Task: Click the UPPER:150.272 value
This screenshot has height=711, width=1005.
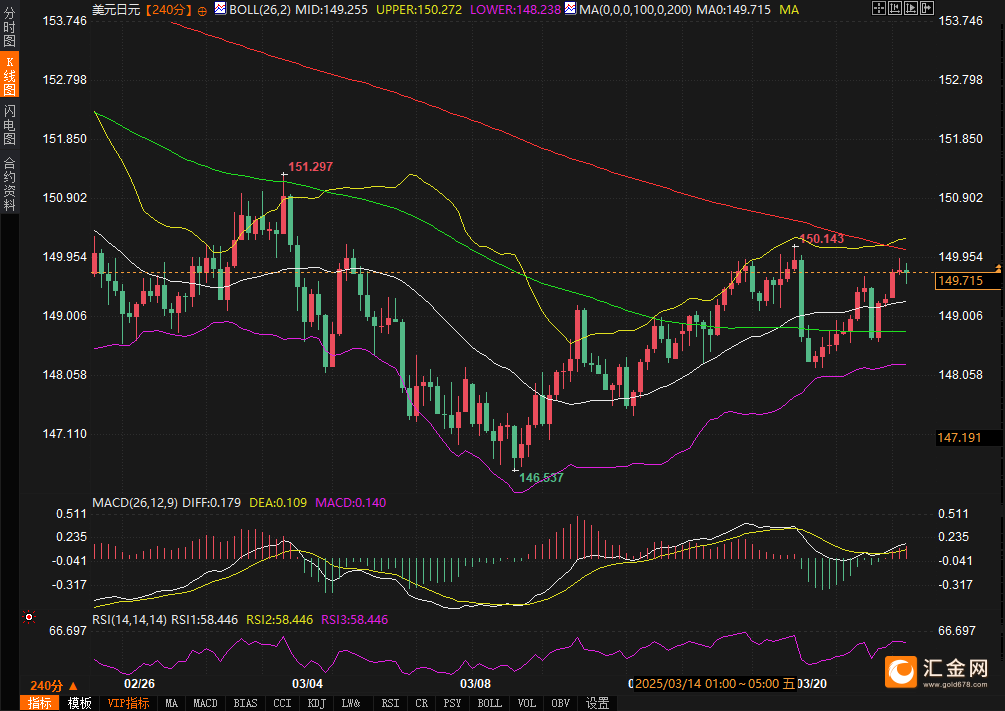Action: point(419,10)
